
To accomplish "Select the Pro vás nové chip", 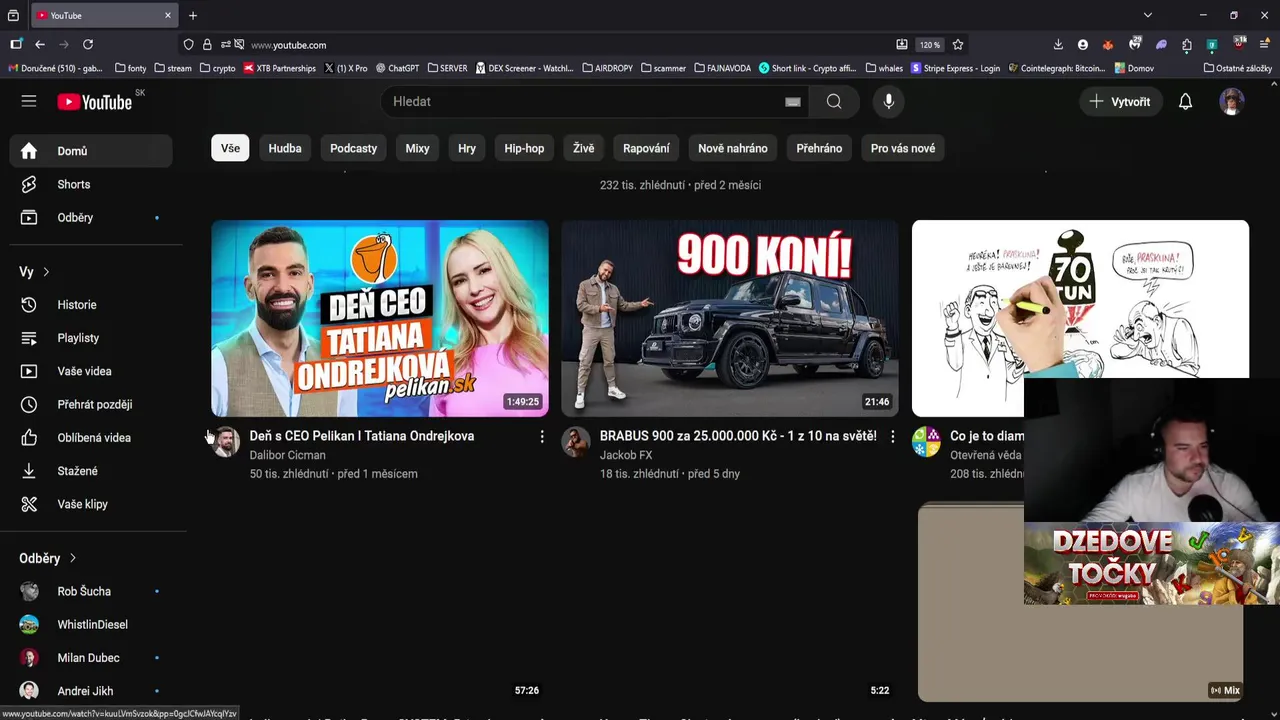I will point(903,148).
